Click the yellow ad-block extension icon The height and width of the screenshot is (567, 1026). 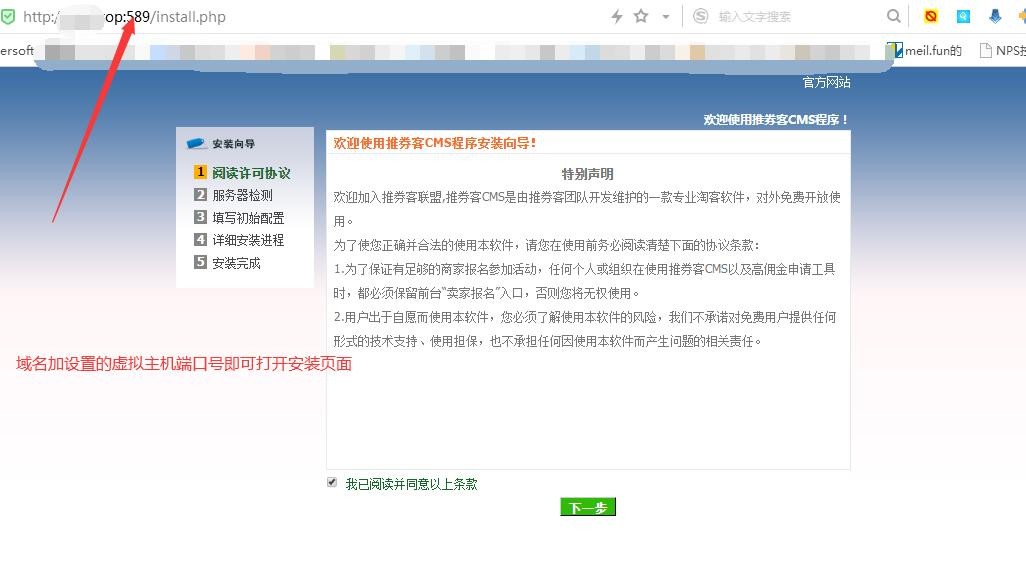(931, 16)
